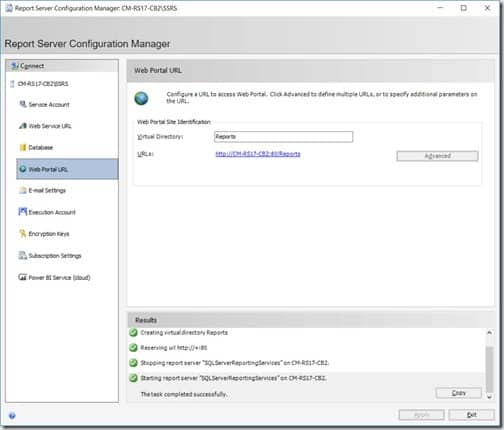504x430 pixels.
Task: Click the Results scroll up arrow
Action: [489, 332]
